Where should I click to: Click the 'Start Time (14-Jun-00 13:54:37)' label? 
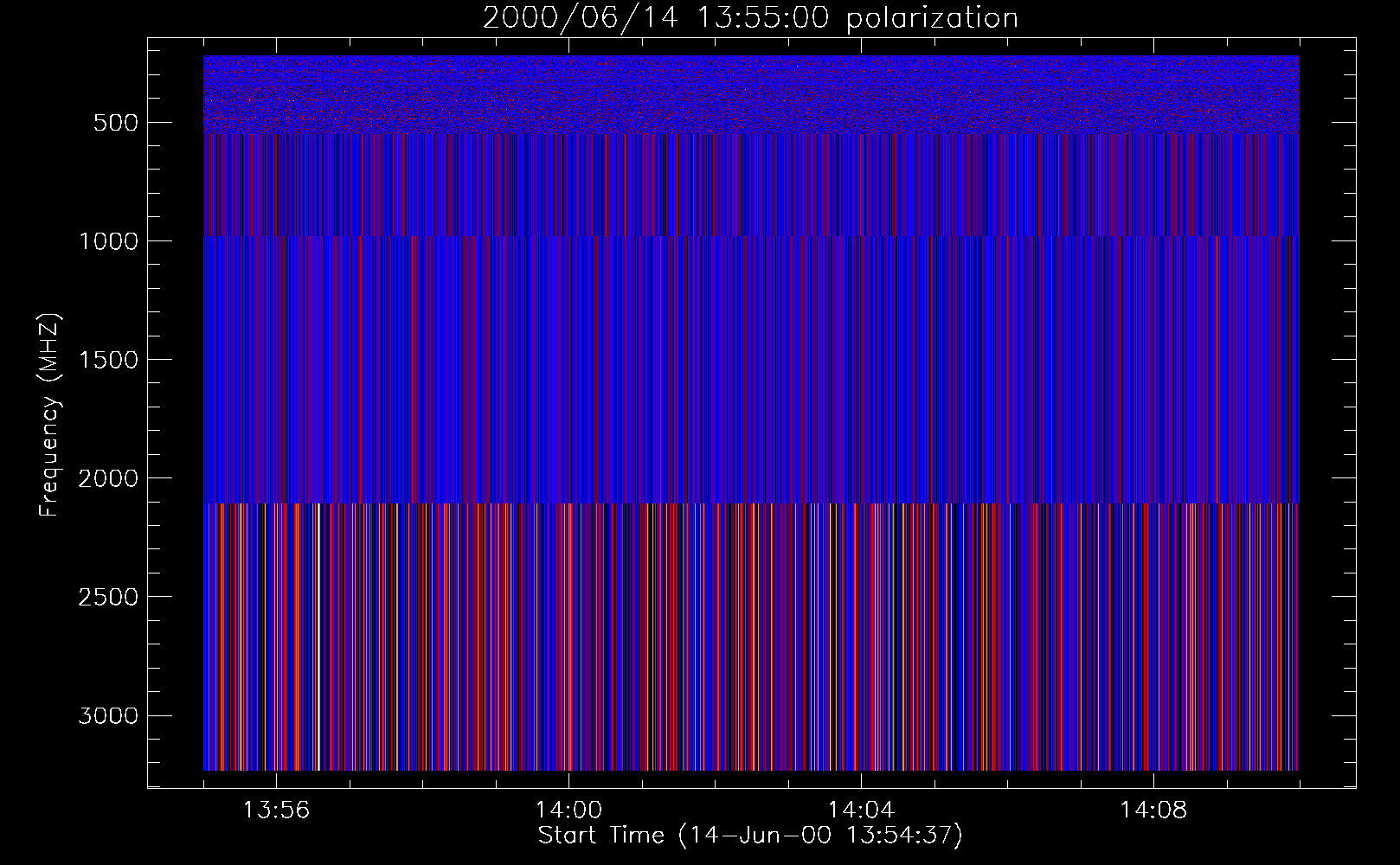750,836
